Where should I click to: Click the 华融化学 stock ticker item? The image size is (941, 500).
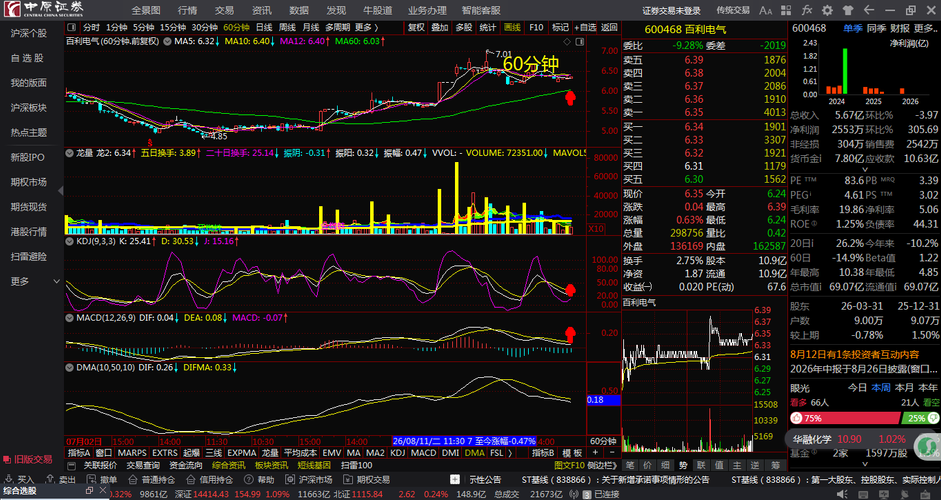point(849,439)
